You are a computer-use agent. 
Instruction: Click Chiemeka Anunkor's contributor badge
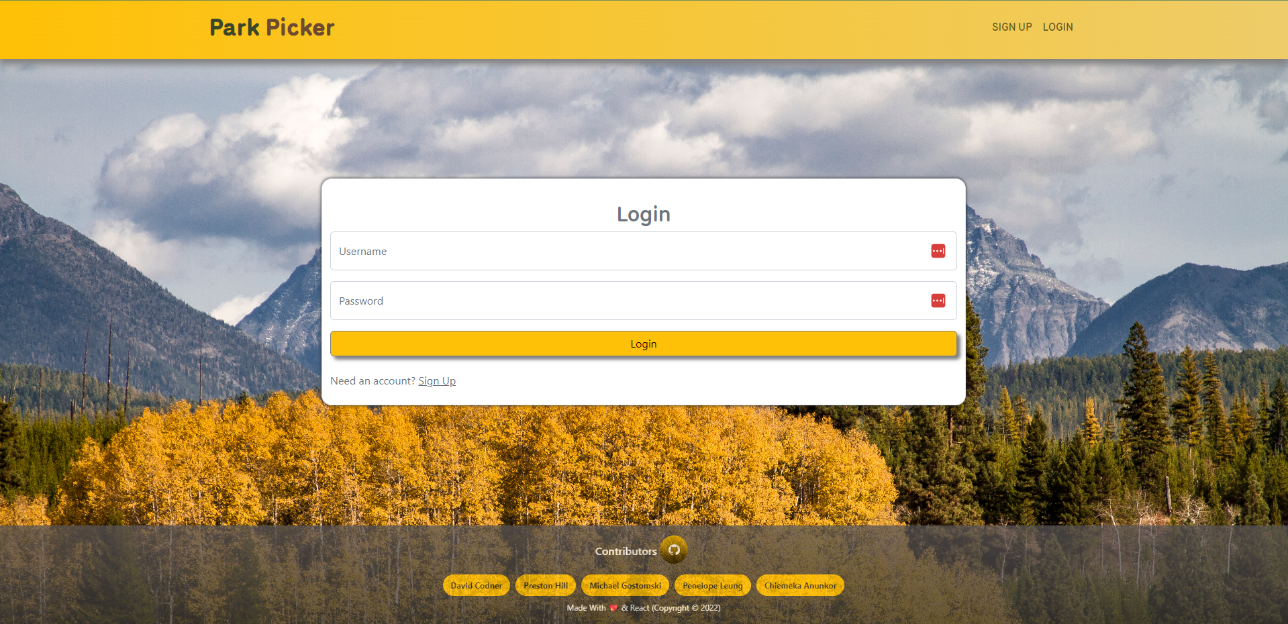tap(800, 585)
